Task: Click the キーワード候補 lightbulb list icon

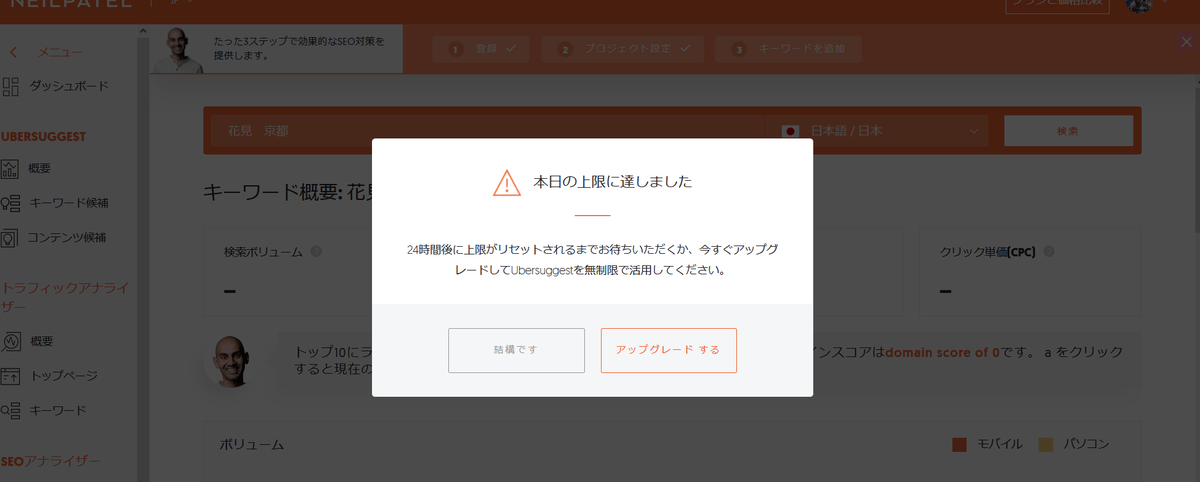Action: coord(10,203)
